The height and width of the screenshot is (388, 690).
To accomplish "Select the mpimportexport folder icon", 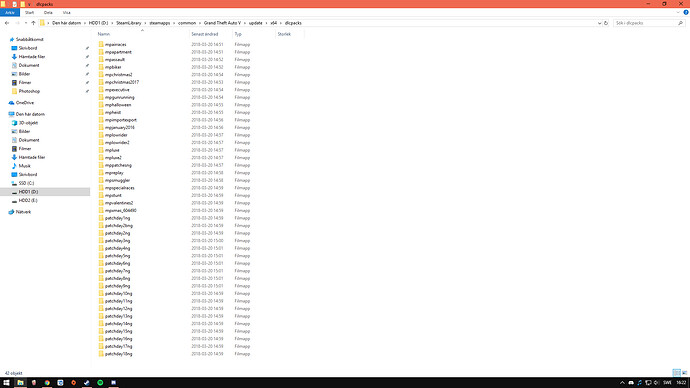I will (101, 120).
